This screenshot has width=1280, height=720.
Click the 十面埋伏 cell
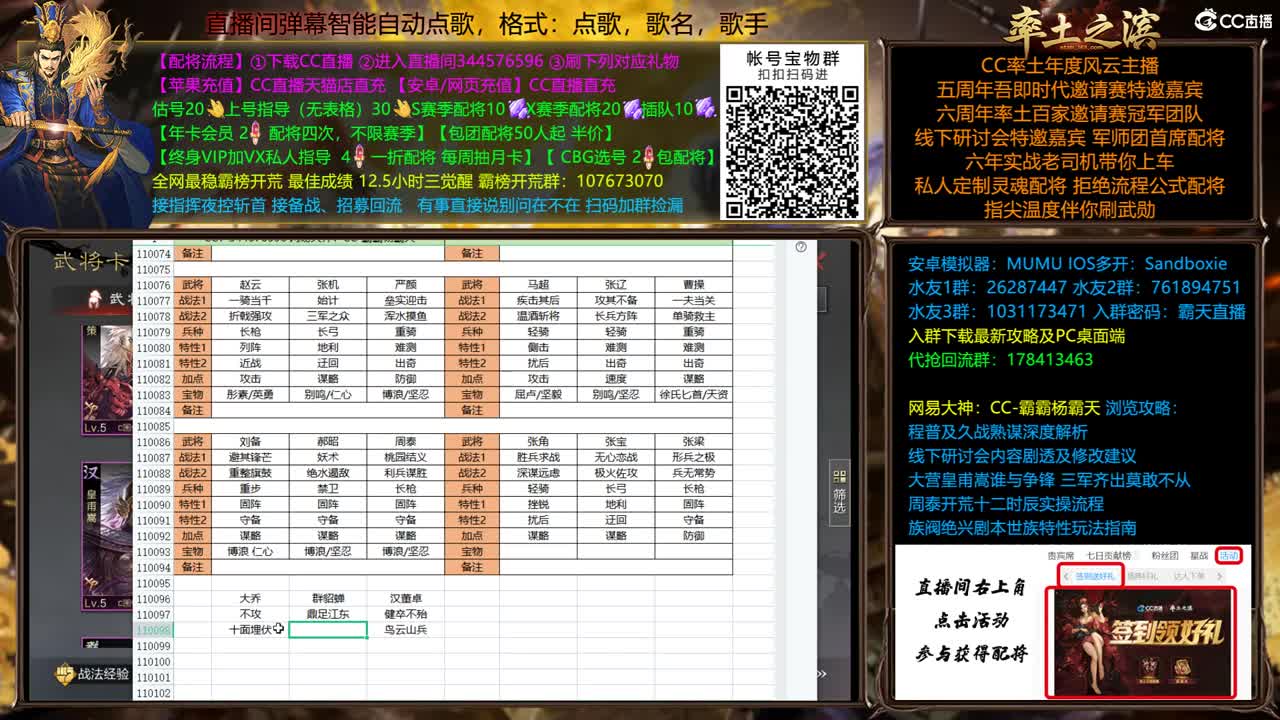point(250,630)
